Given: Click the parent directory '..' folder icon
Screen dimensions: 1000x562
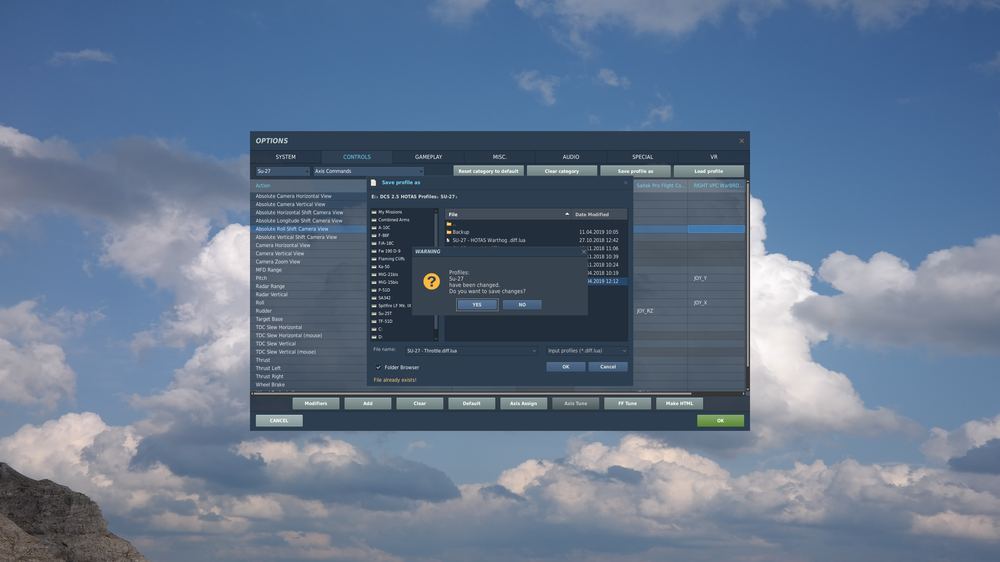Looking at the screenshot, I should 449,224.
